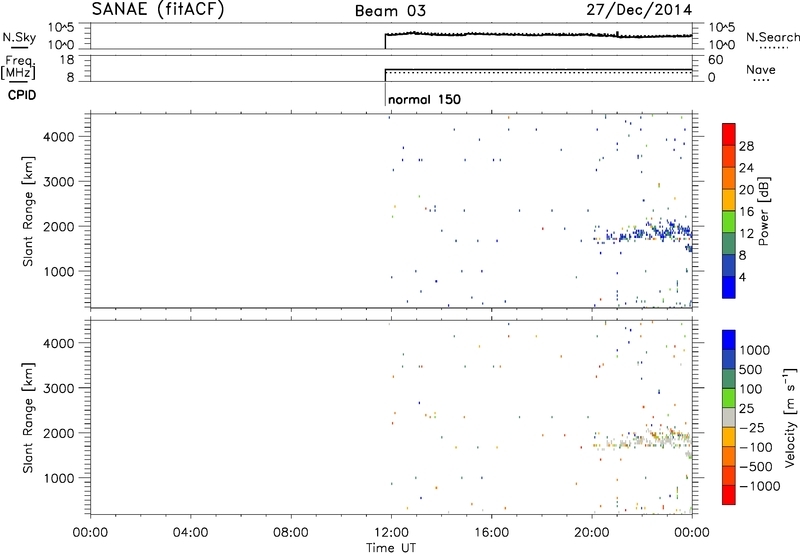Click the date '27/Dec/2014'

click(639, 10)
